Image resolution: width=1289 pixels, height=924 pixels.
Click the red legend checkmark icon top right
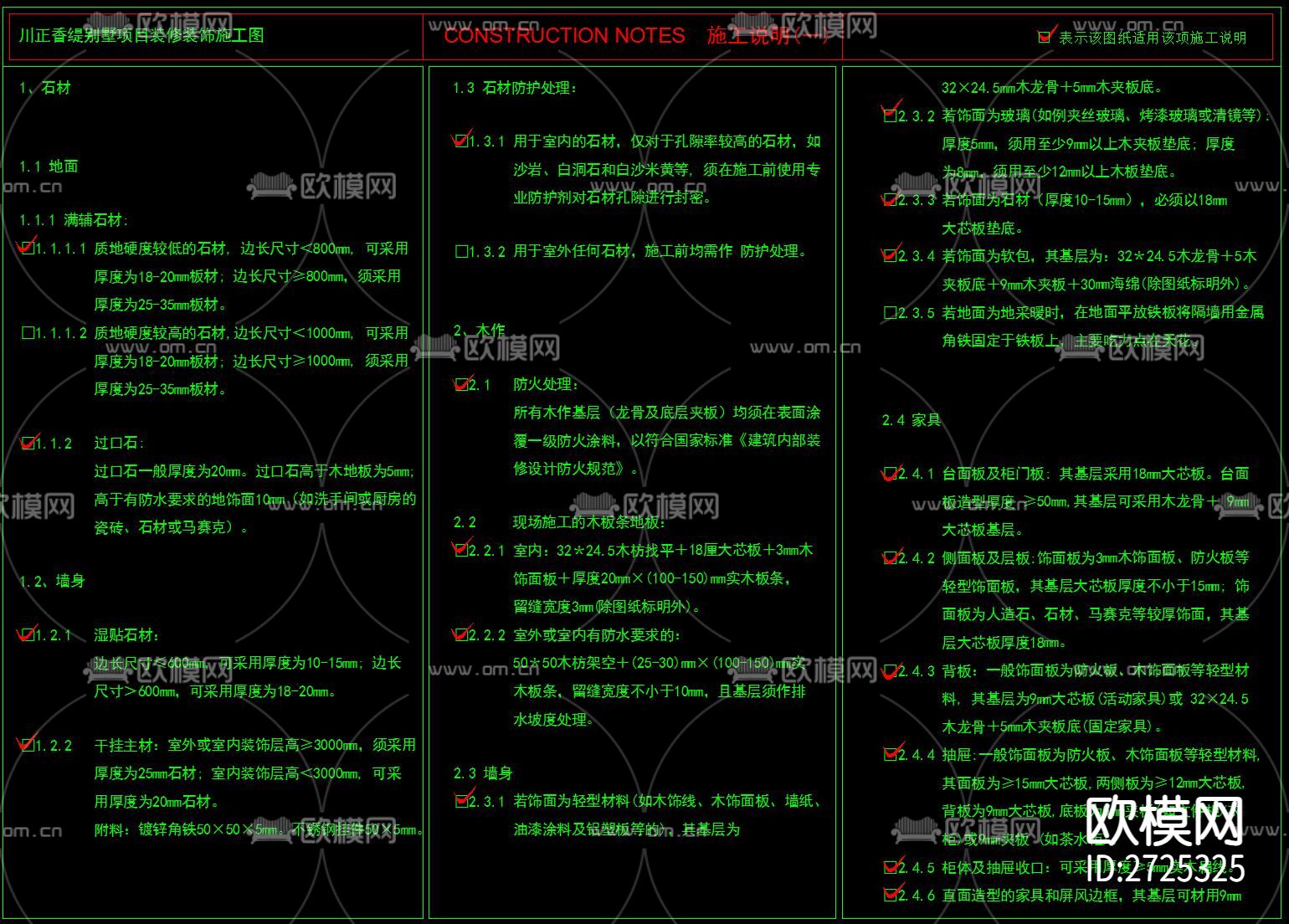1045,36
